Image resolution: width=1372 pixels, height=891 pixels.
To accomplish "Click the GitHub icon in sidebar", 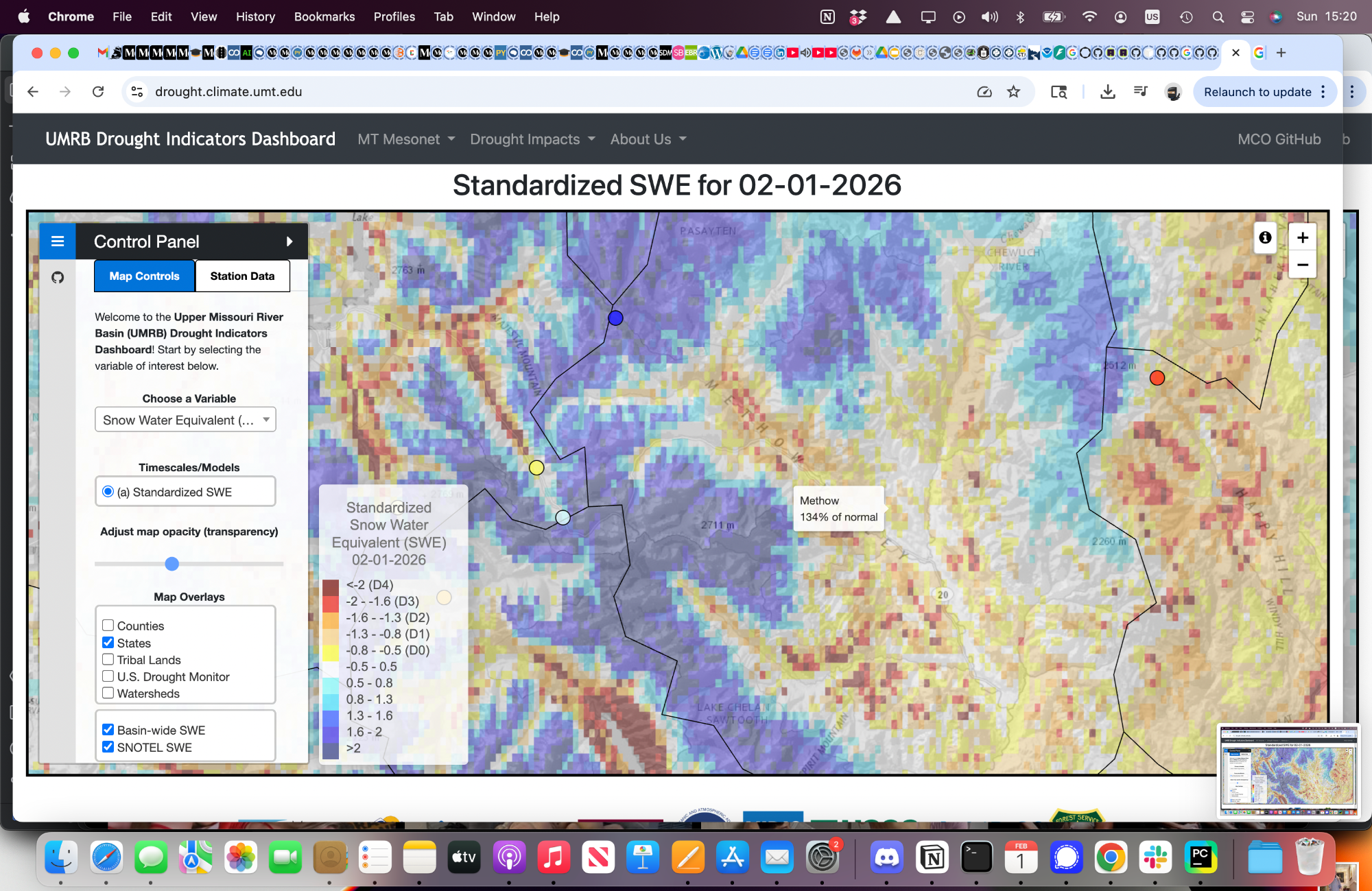I will click(58, 278).
